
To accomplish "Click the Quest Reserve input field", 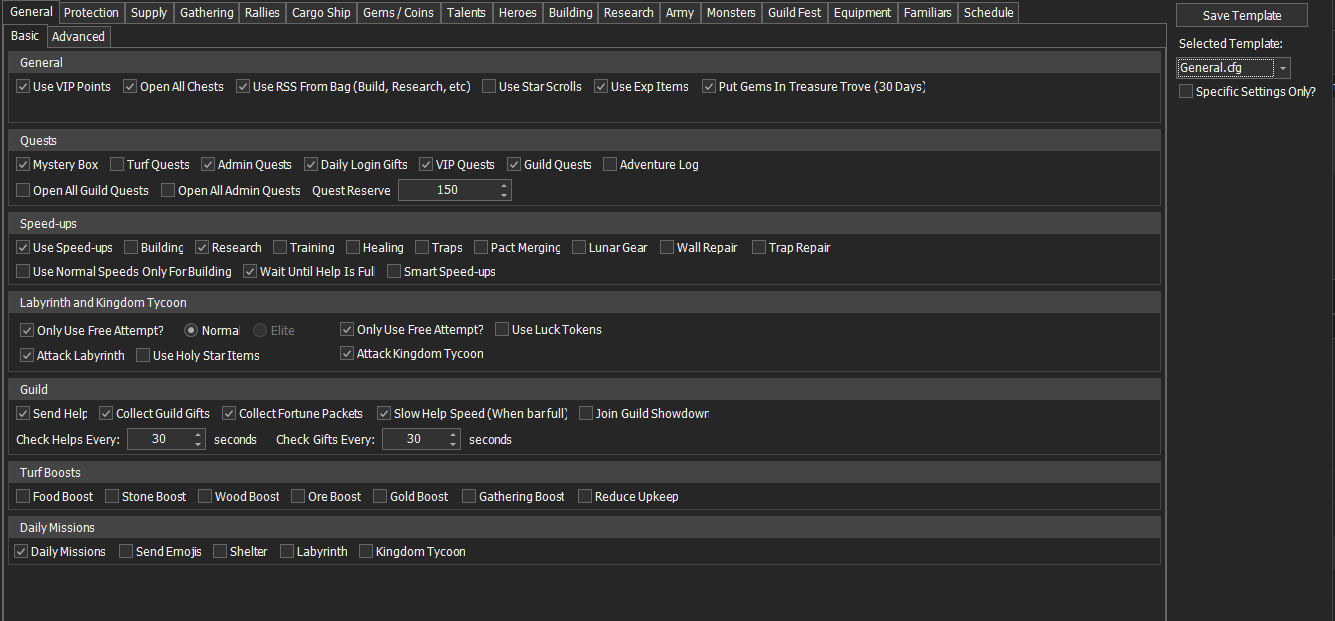I will (447, 190).
